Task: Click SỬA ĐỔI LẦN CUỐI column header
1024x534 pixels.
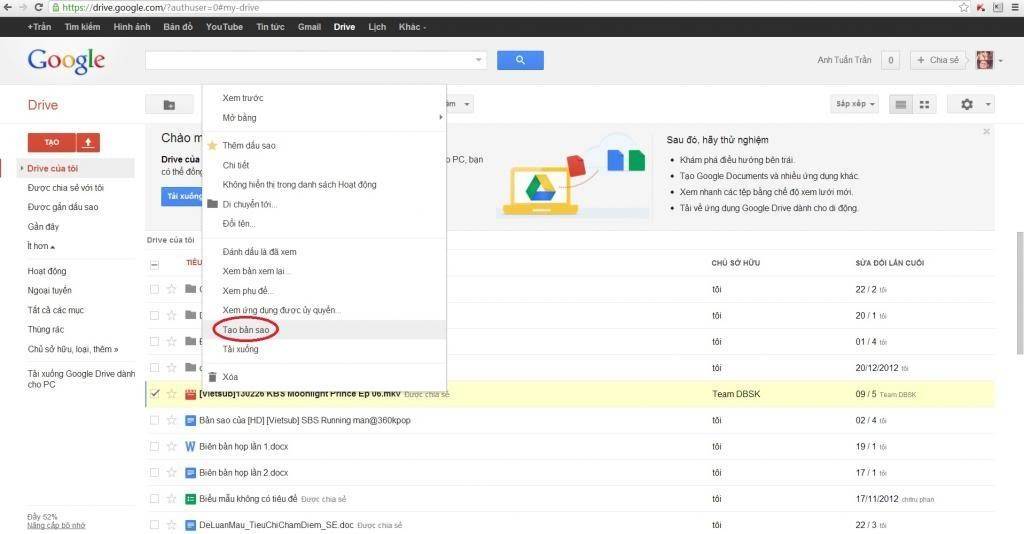Action: click(x=889, y=263)
